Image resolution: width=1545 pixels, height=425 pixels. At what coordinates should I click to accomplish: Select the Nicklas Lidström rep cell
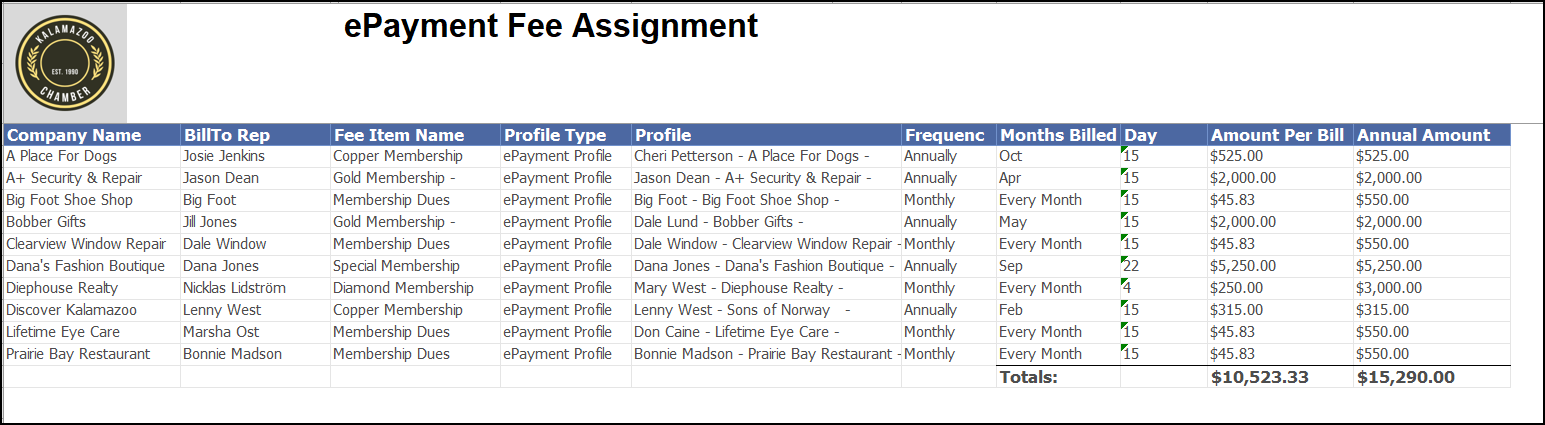(x=234, y=288)
